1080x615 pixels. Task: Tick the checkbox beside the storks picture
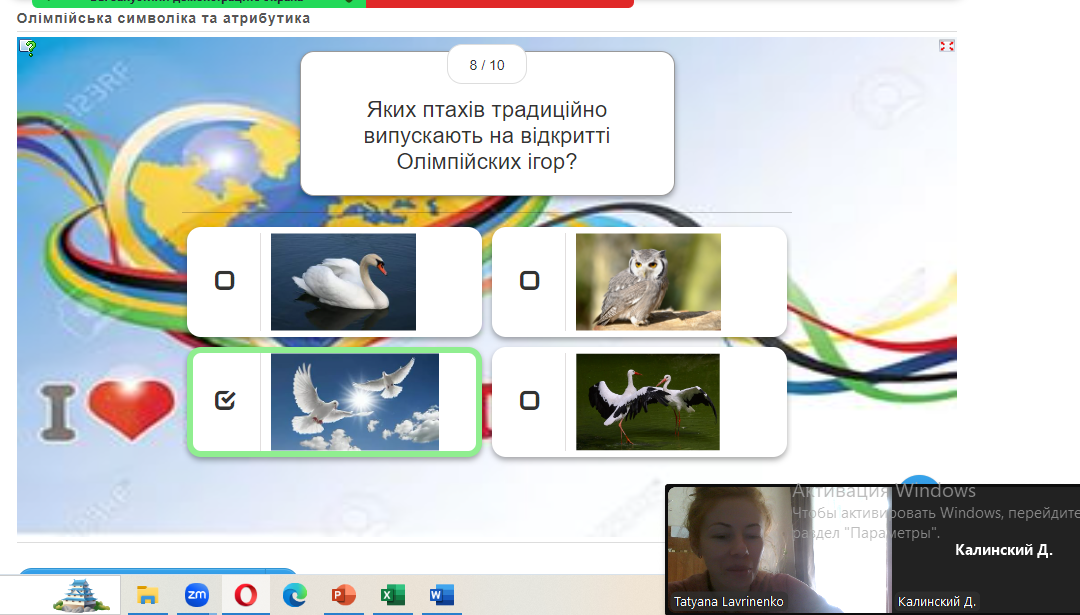pos(529,400)
